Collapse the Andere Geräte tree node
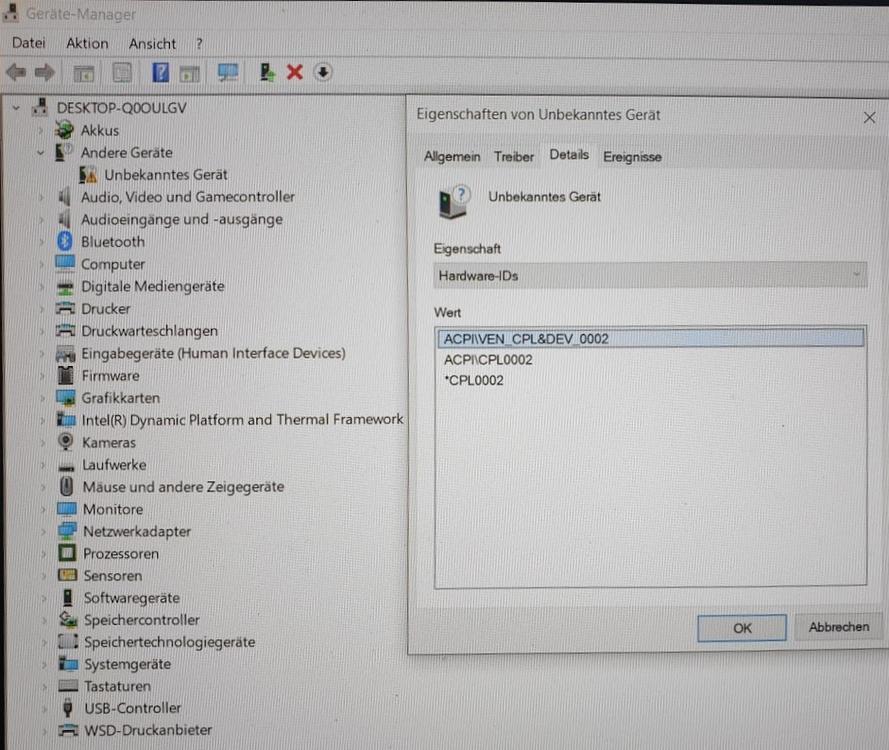889x750 pixels. [41, 153]
